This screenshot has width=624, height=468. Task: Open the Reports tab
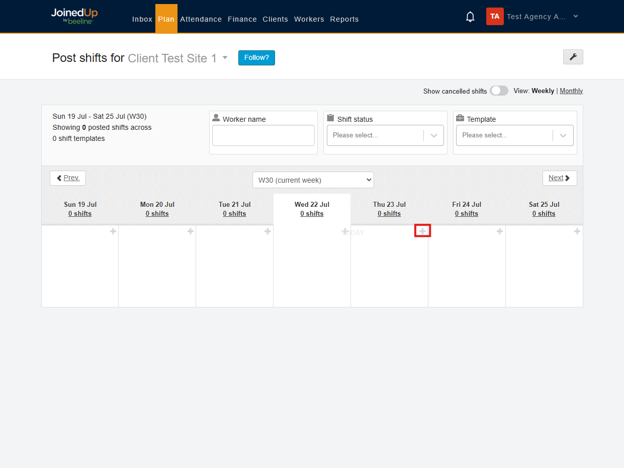(344, 19)
